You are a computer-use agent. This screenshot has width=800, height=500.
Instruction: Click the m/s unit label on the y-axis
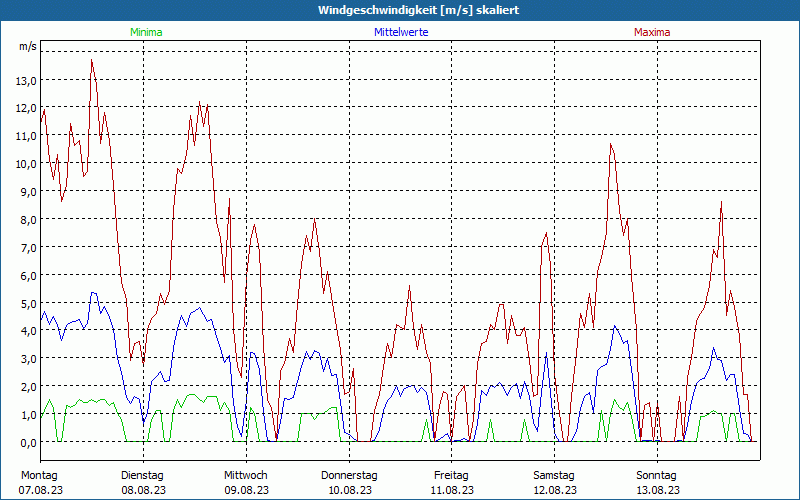[27, 47]
